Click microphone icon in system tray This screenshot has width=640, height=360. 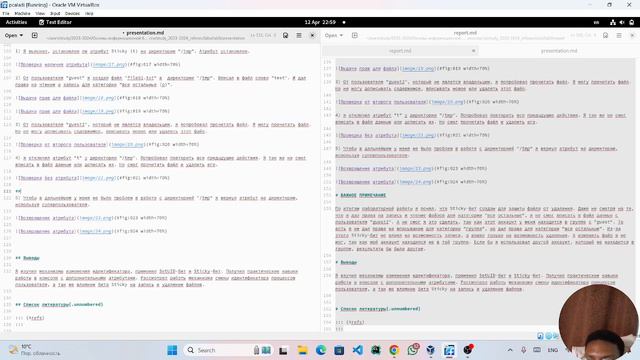coord(523,350)
